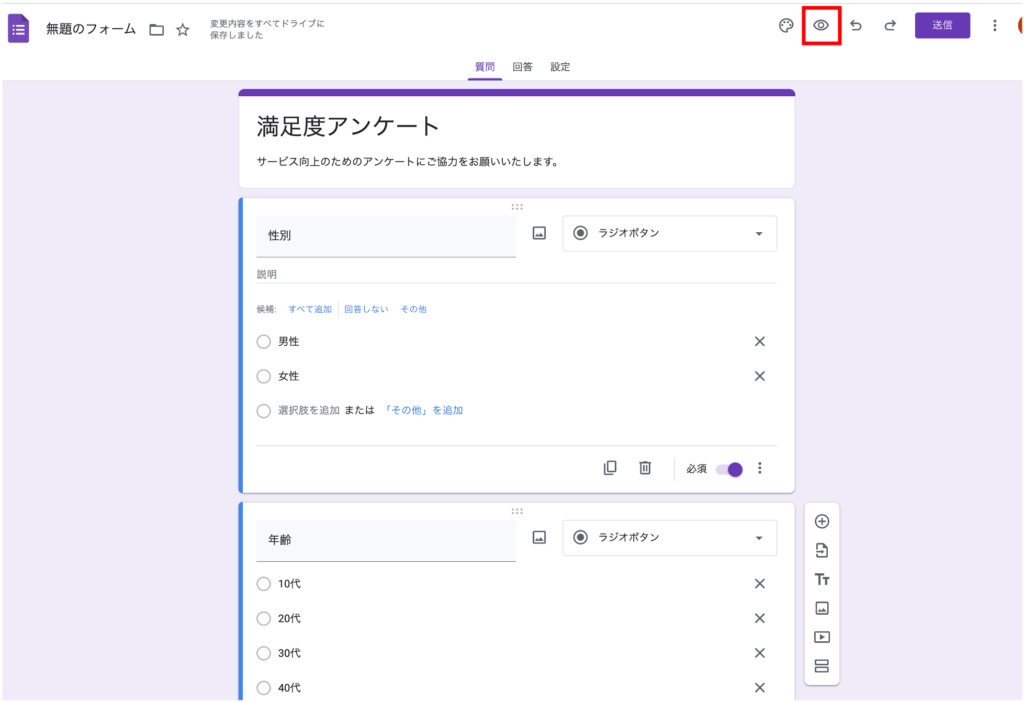Select the 10代 radio option
Image resolution: width=1024 pixels, height=702 pixels.
tap(263, 584)
